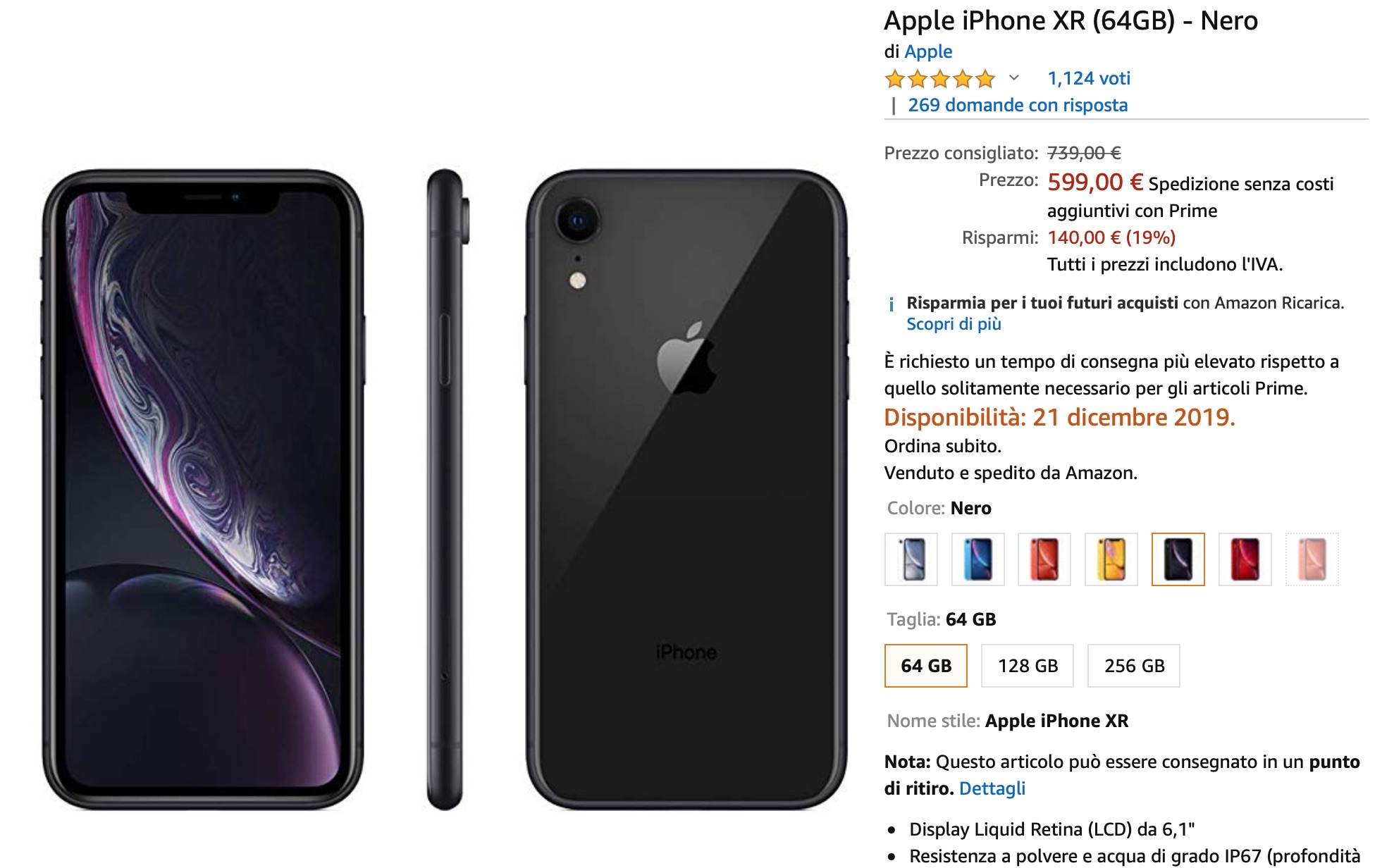Click the iPhone back view with Apple logo
This screenshot has height=868, width=1394.
click(687, 490)
